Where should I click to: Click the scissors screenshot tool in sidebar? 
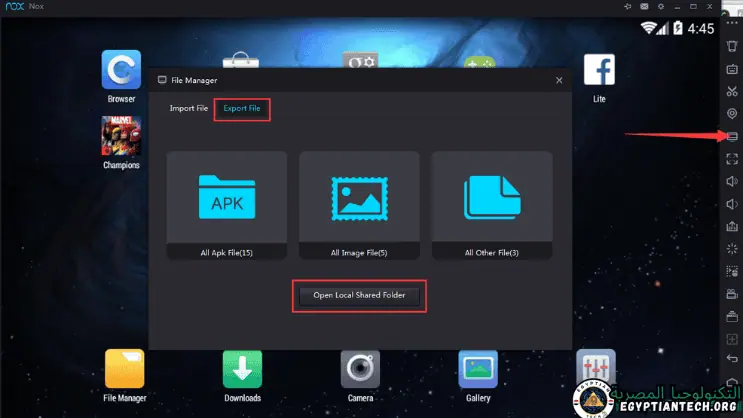click(731, 92)
